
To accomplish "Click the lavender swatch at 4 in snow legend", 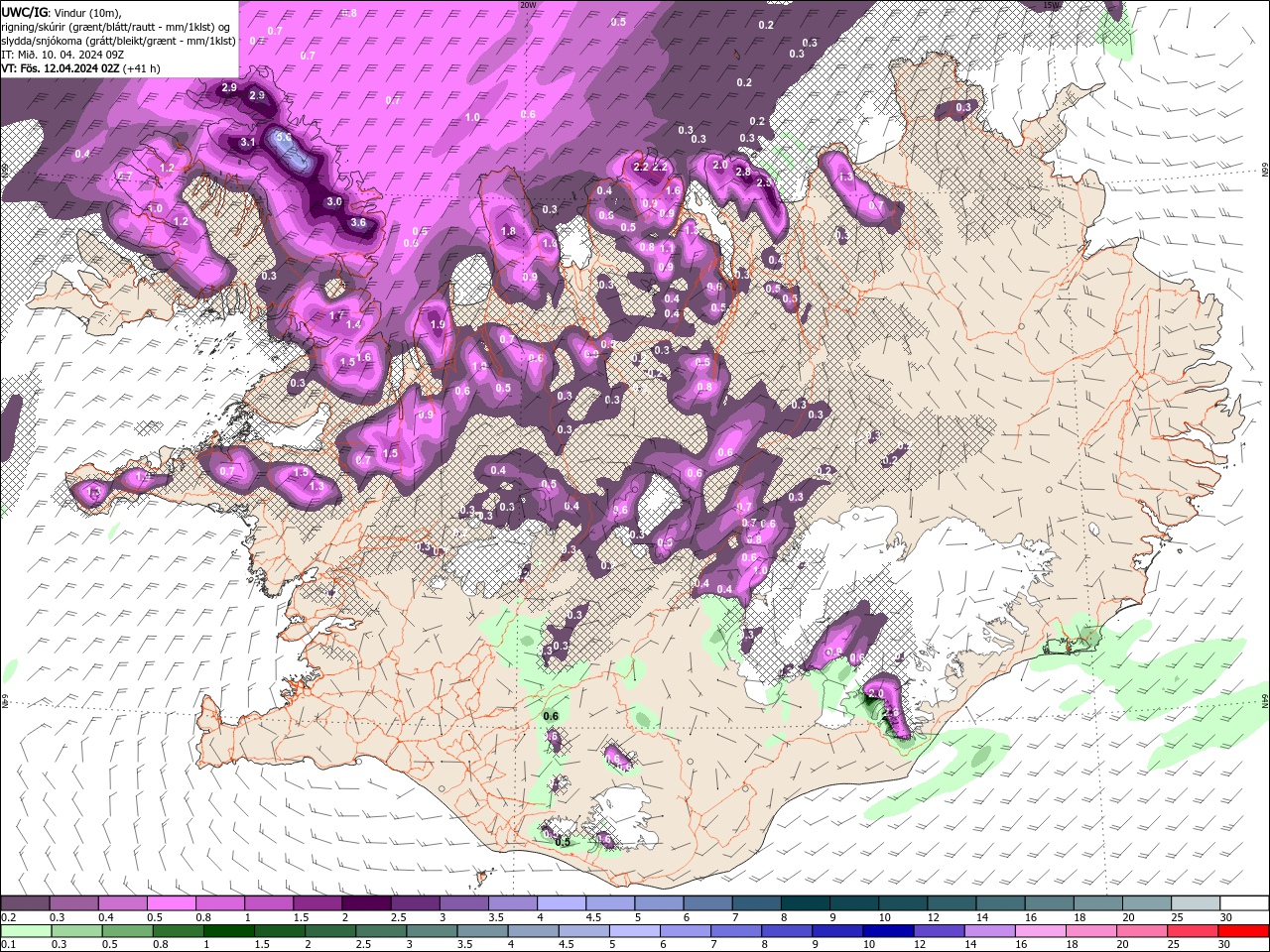I will (x=562, y=903).
